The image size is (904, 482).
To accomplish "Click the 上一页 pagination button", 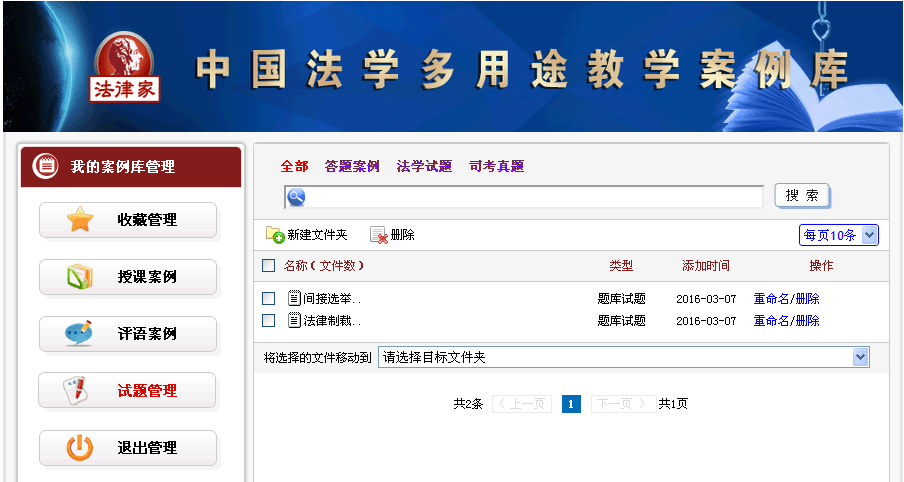I will coord(522,404).
